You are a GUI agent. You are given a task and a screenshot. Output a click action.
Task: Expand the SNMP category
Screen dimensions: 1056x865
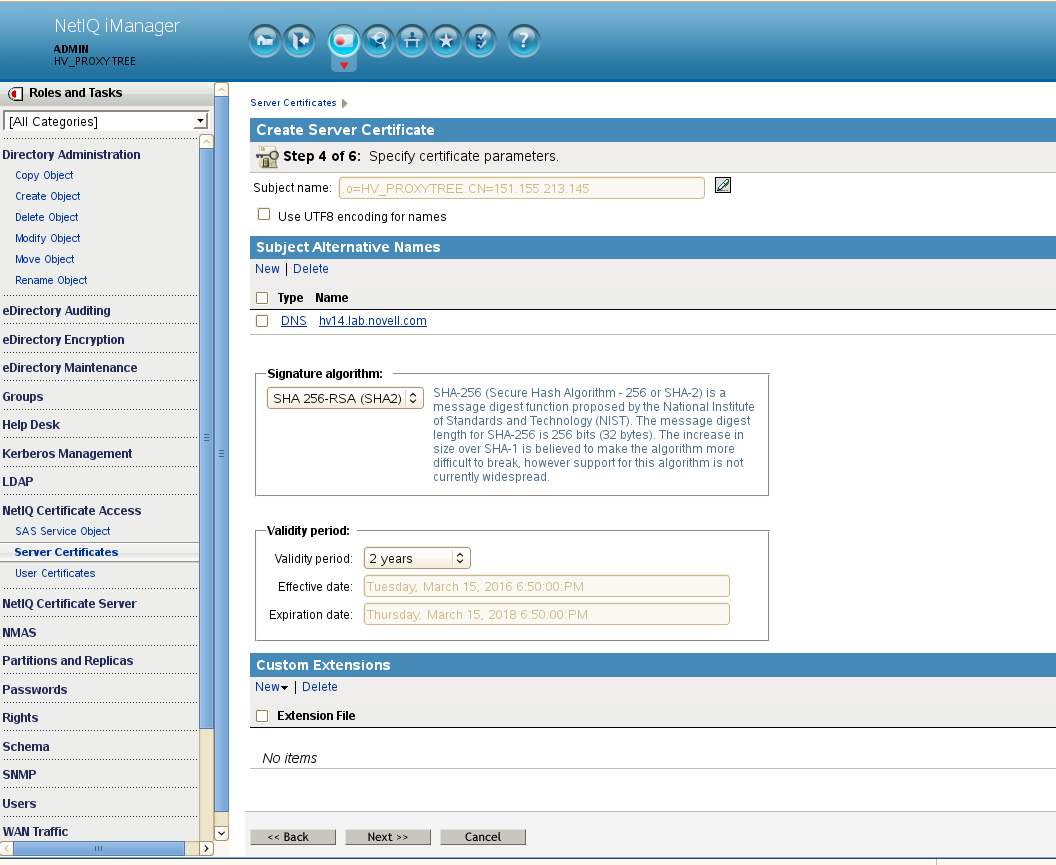pyautogui.click(x=20, y=775)
